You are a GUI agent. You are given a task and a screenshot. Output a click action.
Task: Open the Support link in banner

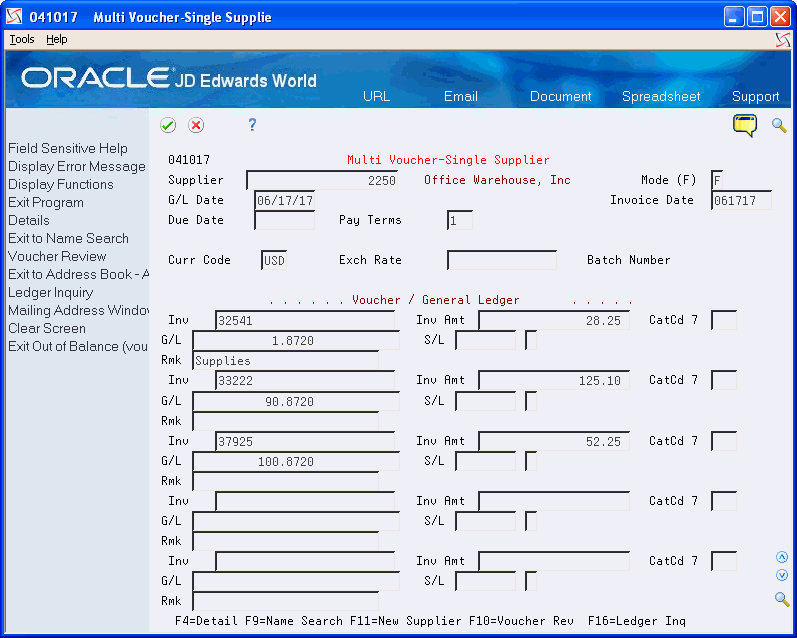point(755,96)
